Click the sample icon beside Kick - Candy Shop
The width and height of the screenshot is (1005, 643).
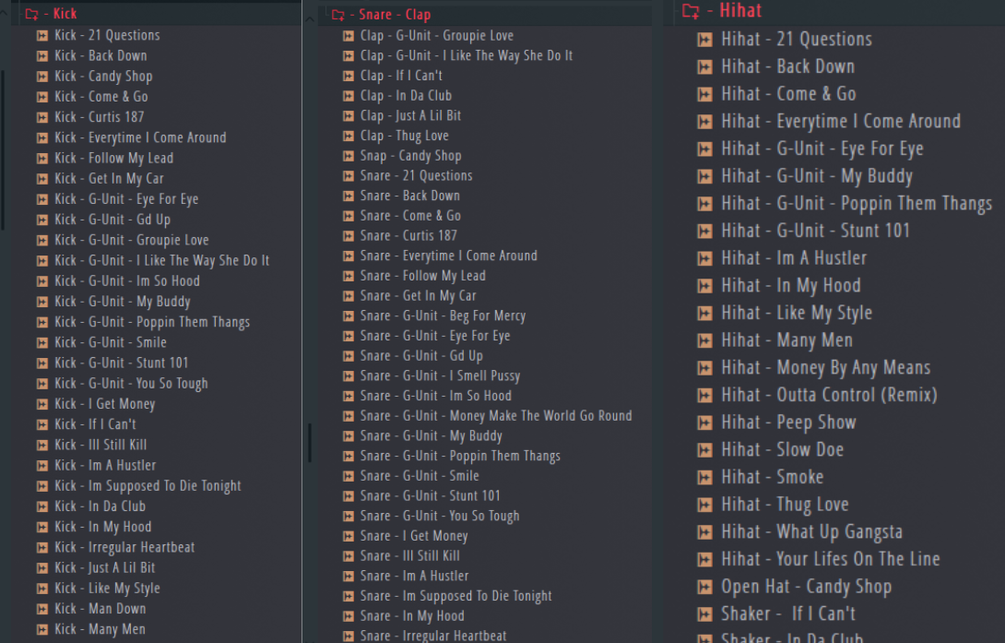tap(42, 76)
